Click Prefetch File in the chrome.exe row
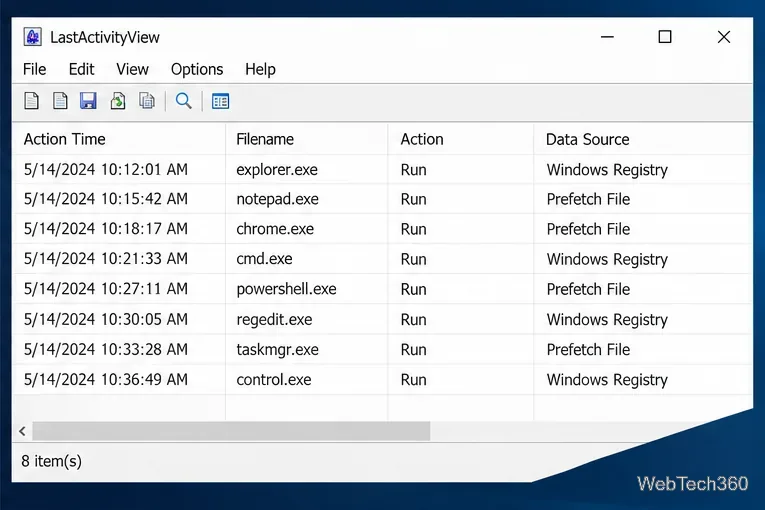765x510 pixels. coord(588,229)
